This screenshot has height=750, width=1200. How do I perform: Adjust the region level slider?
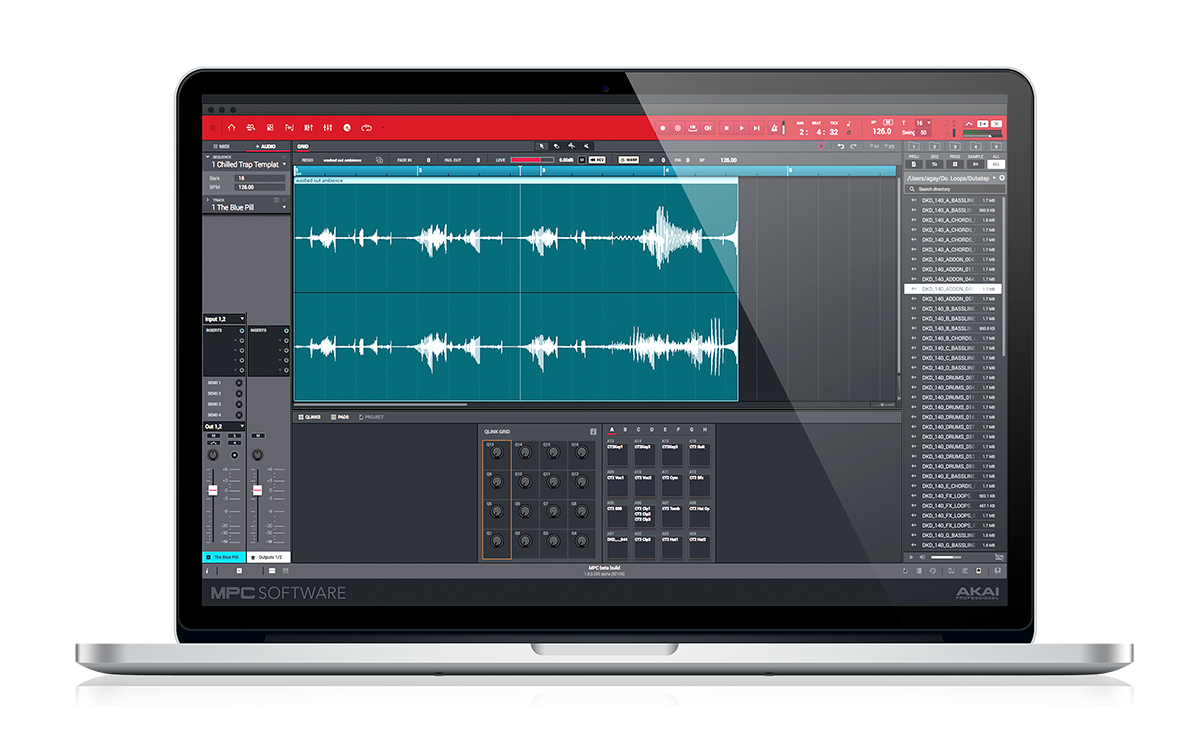pos(532,159)
